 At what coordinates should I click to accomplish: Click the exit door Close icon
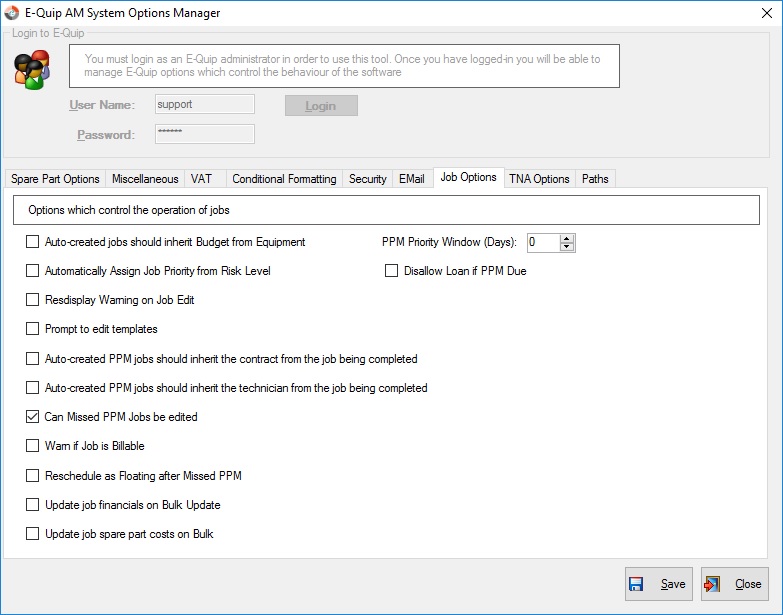712,584
